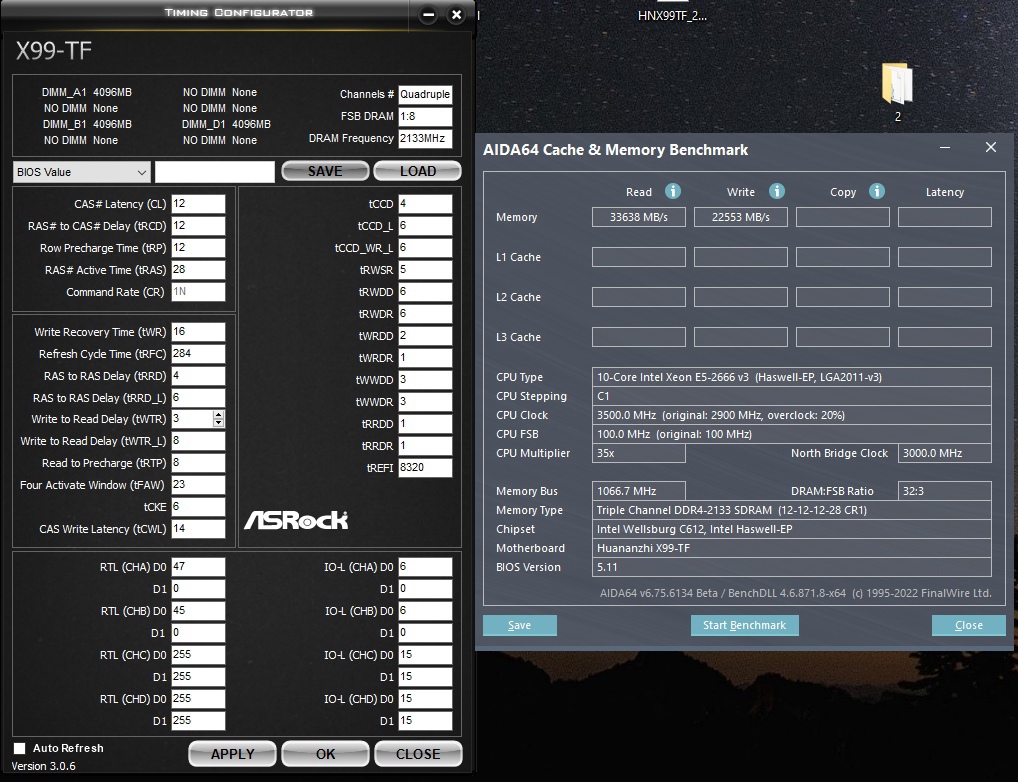The image size is (1018, 782).
Task: Click the Memory Read result 33638 MB/s
Action: (x=639, y=217)
